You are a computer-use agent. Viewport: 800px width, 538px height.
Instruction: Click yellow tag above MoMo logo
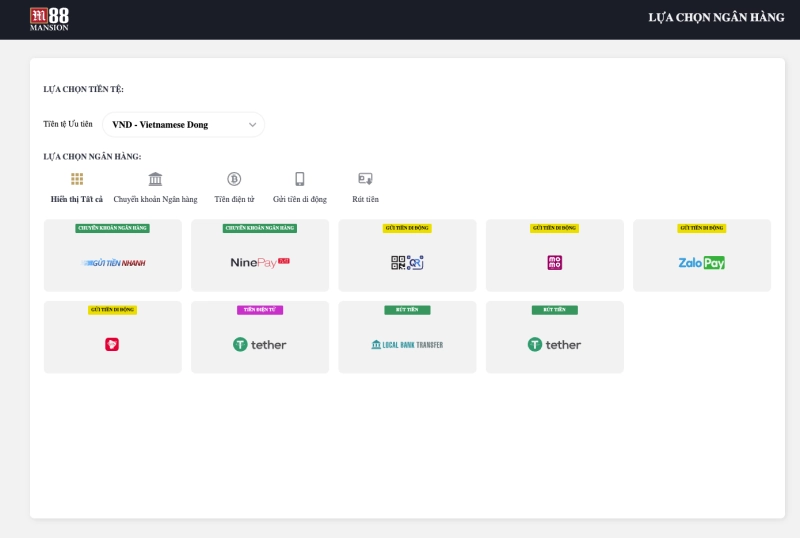point(555,228)
